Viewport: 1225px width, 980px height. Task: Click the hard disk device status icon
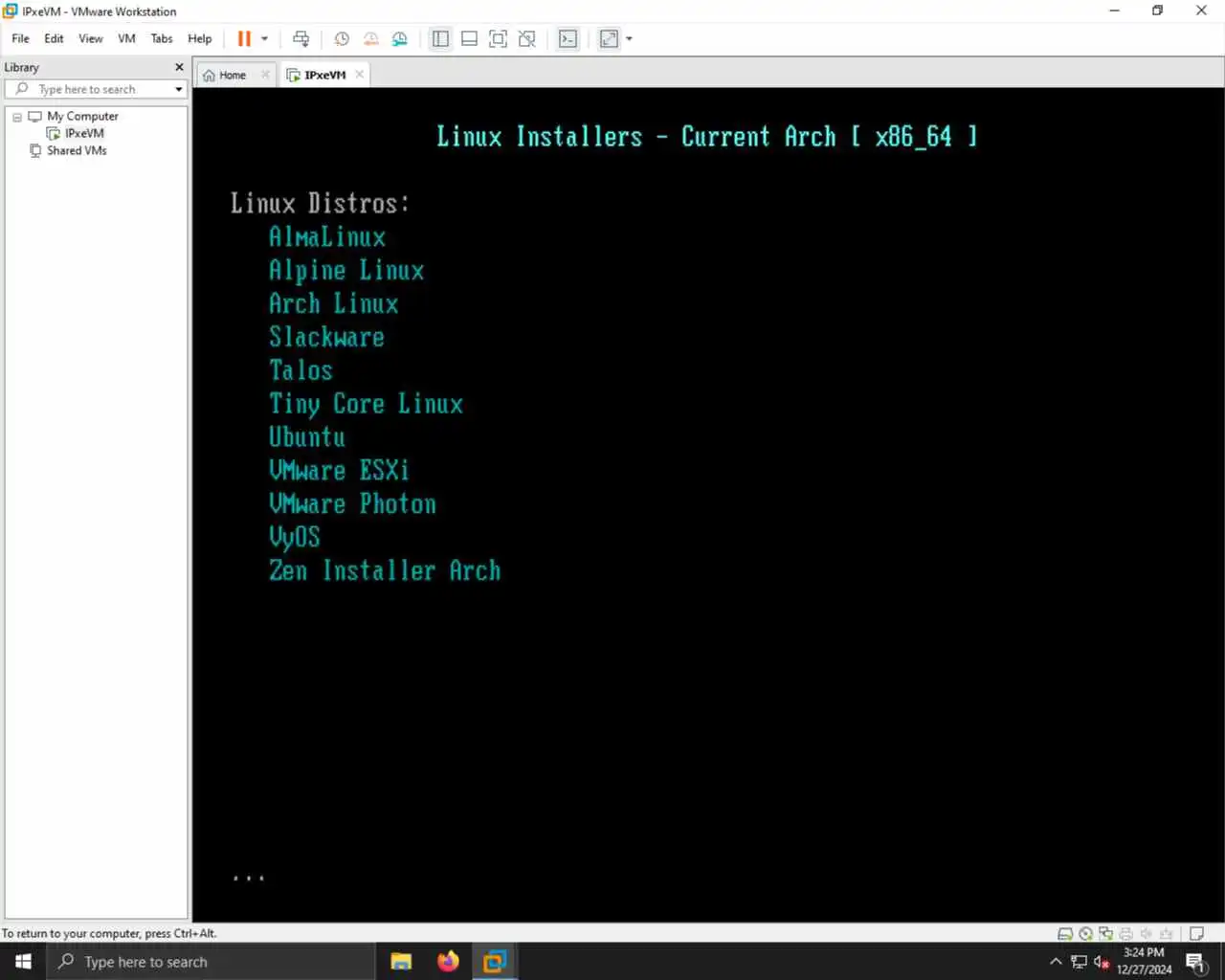pyautogui.click(x=1065, y=934)
